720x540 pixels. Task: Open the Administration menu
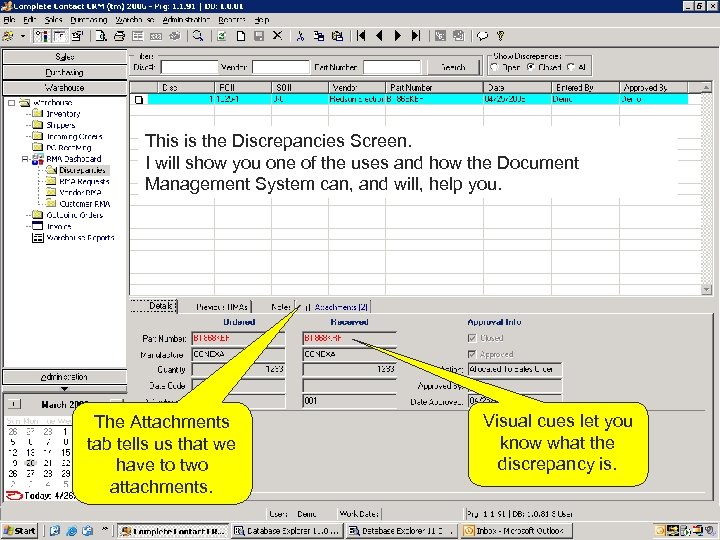186,20
